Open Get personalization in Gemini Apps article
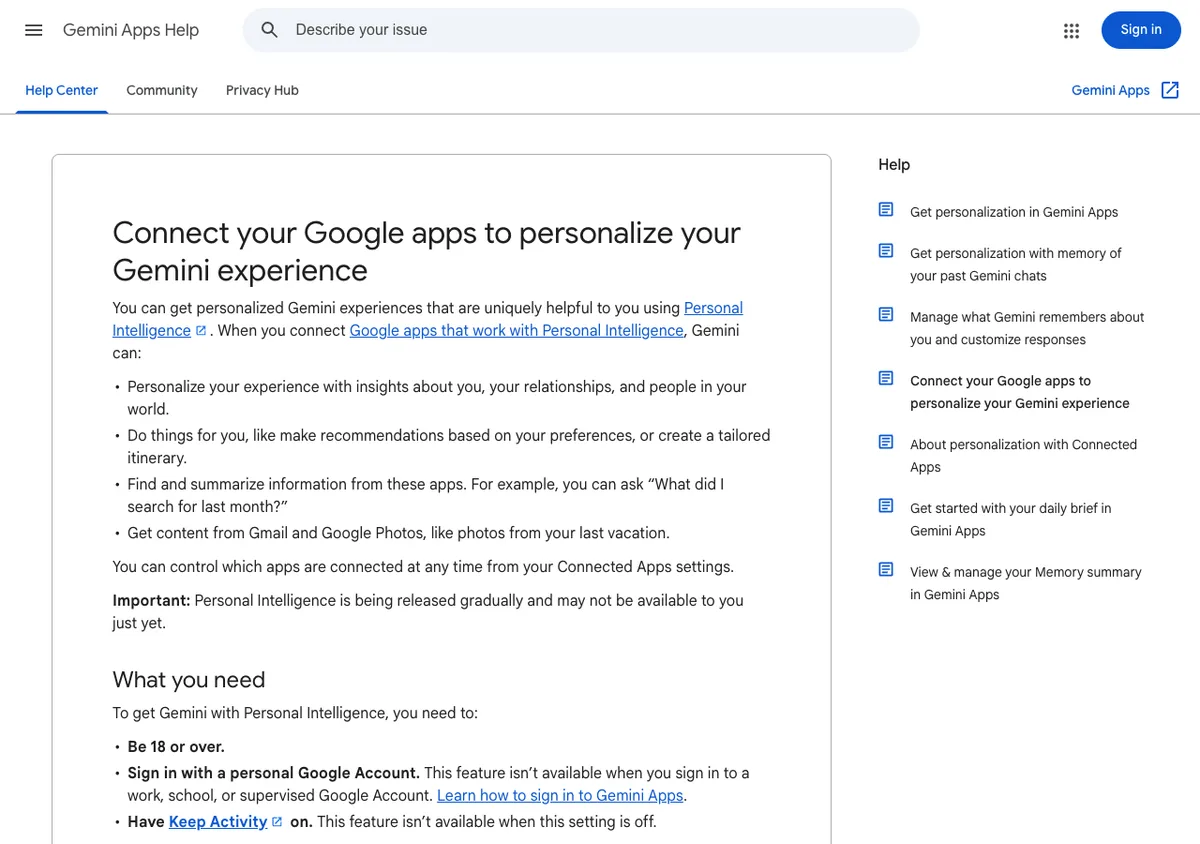Viewport: 1200px width, 844px height. coord(1014,212)
